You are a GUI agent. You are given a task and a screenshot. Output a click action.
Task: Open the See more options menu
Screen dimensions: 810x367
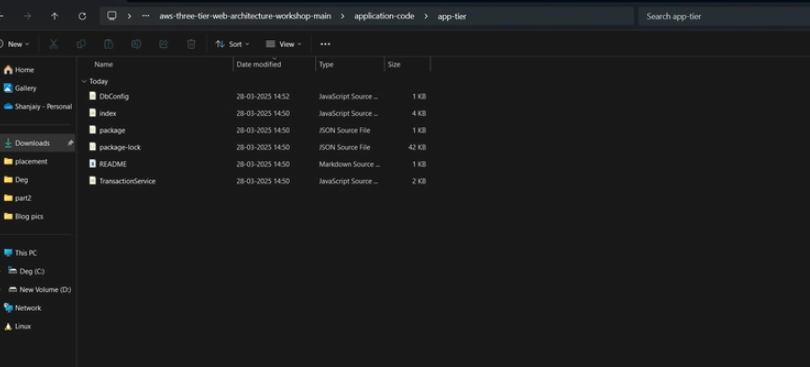[x=325, y=44]
